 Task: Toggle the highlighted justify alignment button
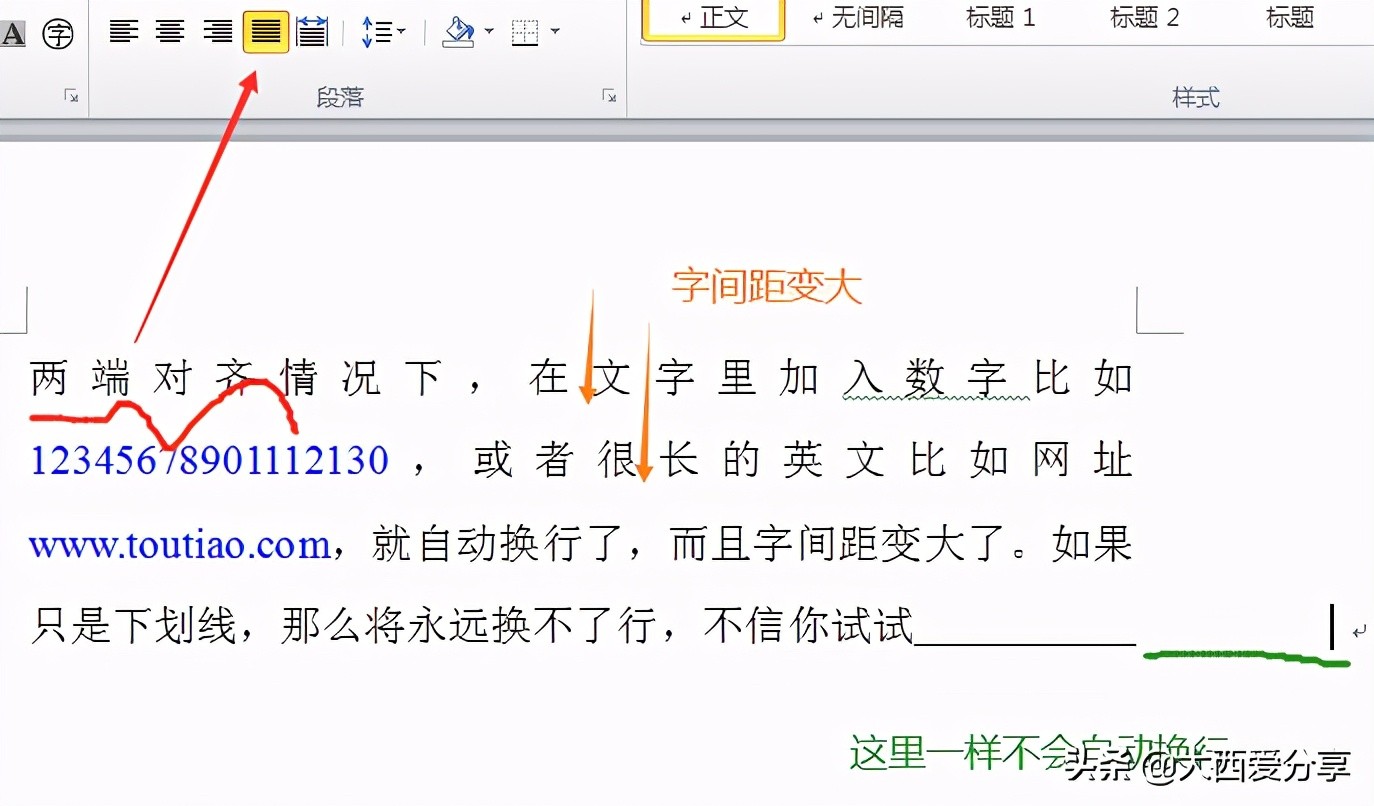pyautogui.click(x=265, y=32)
